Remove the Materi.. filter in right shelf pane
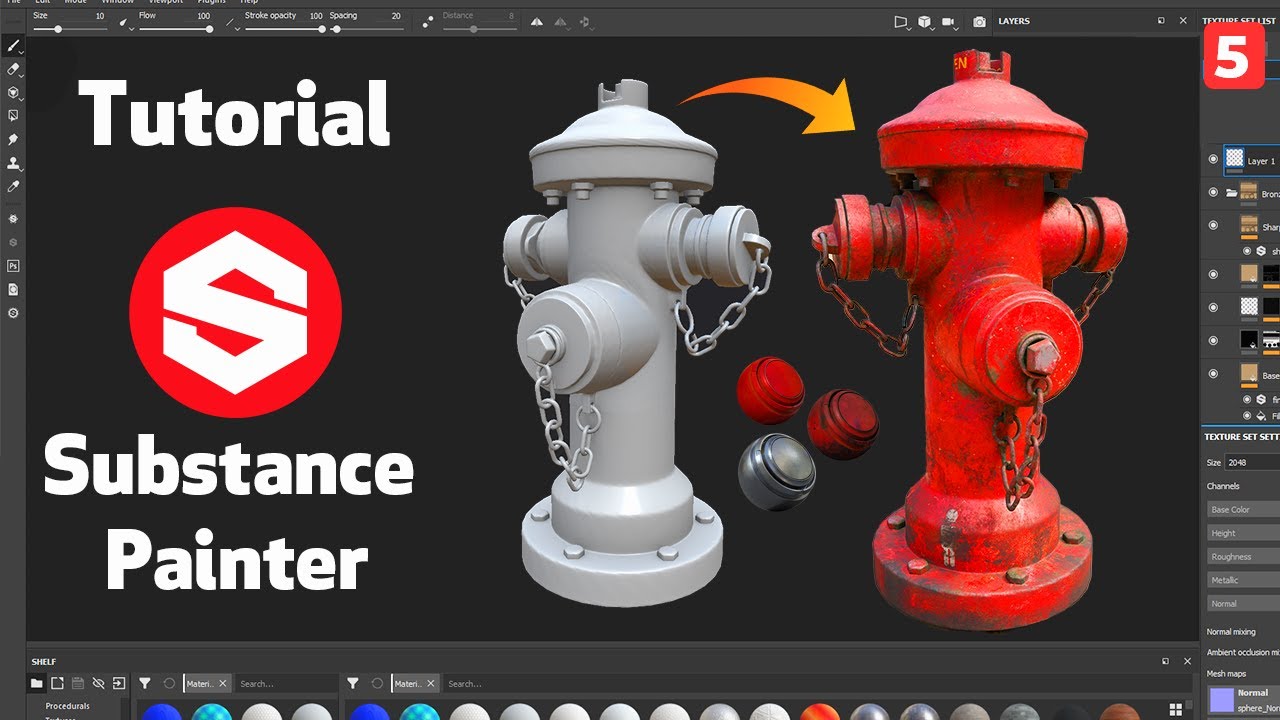Image resolution: width=1280 pixels, height=720 pixels. click(431, 684)
